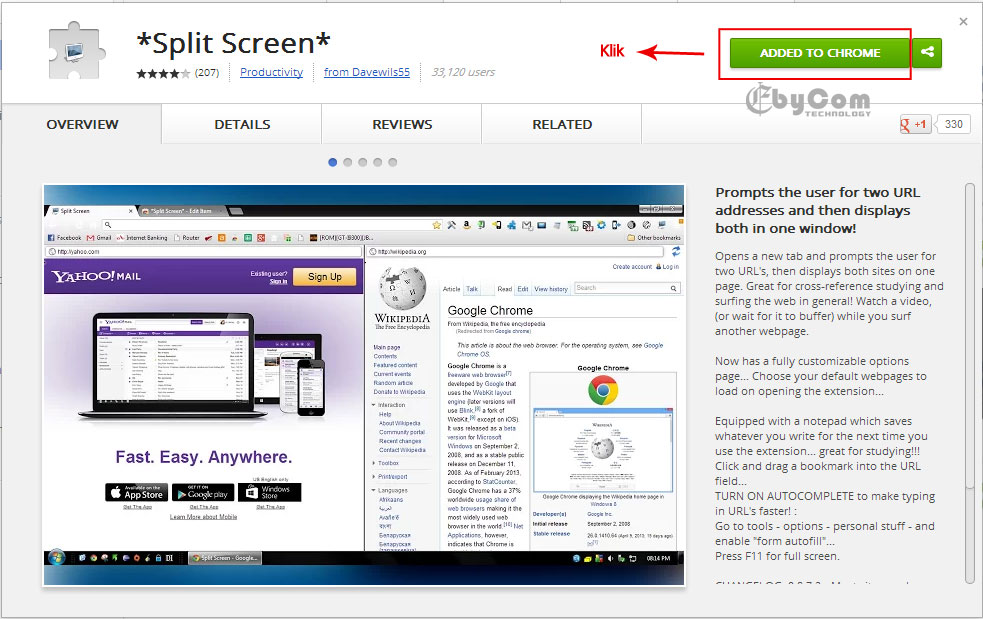The height and width of the screenshot is (619, 983).
Task: Open the Productivity category link
Action: 271,72
